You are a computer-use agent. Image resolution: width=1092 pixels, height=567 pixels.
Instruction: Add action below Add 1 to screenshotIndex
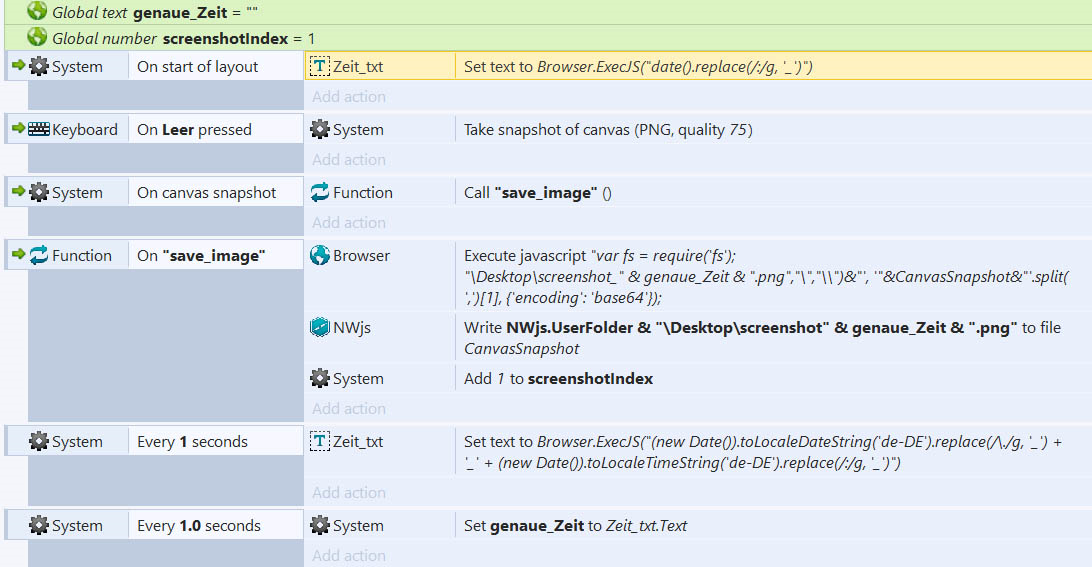coord(349,408)
